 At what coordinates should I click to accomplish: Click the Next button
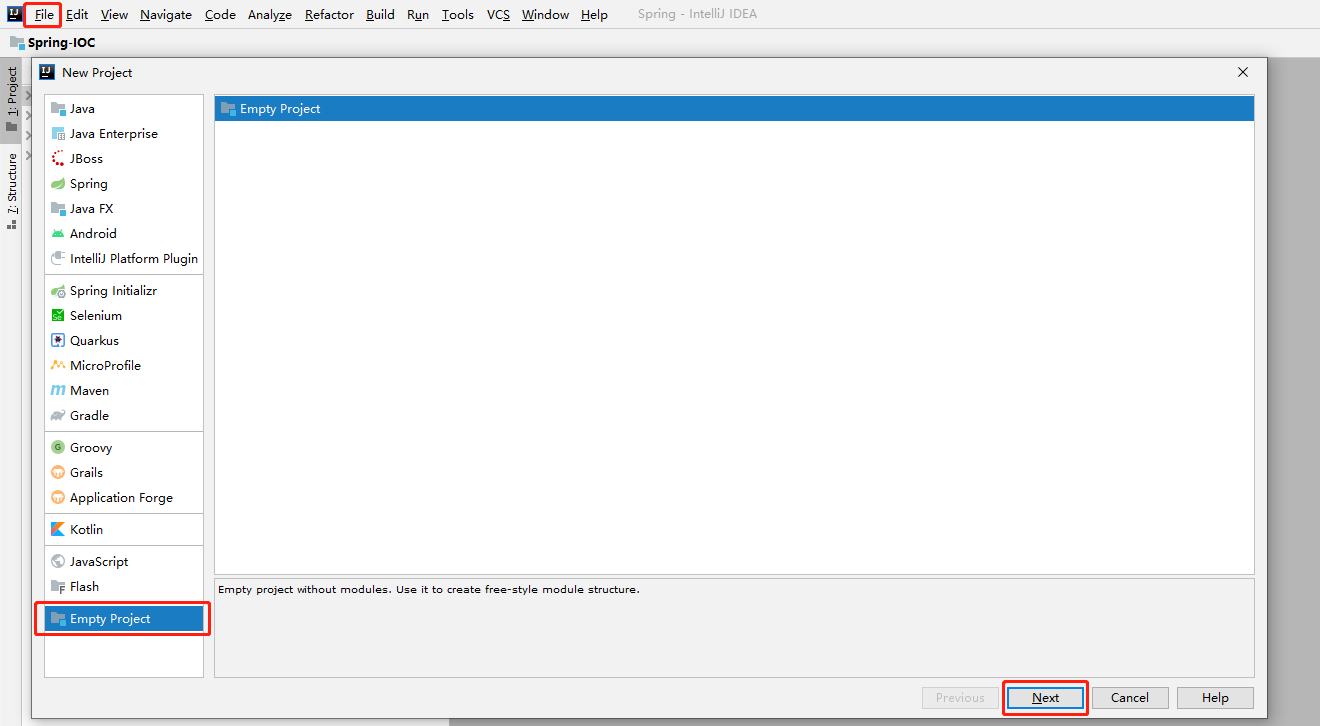pos(1046,698)
